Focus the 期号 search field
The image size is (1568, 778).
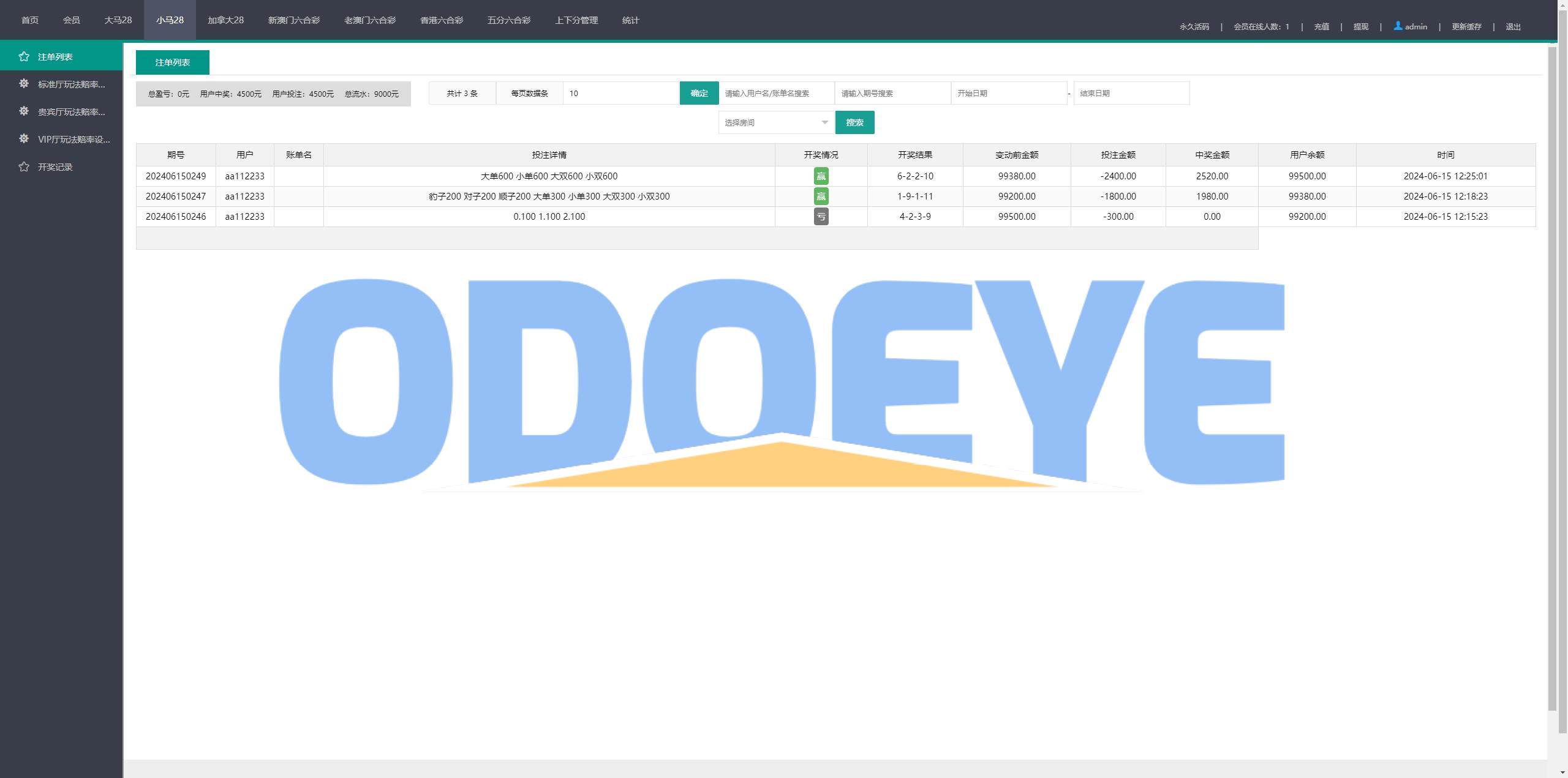tap(893, 93)
